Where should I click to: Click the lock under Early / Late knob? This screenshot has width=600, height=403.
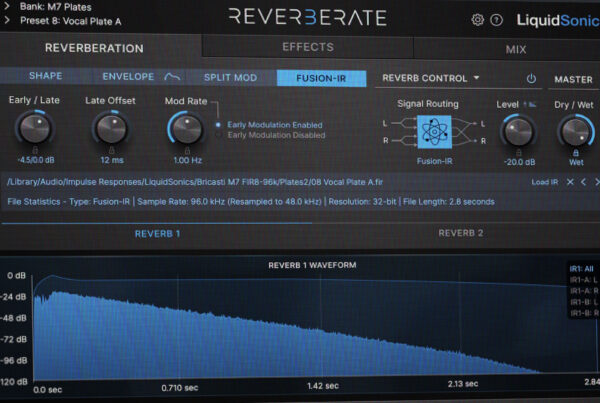35,150
